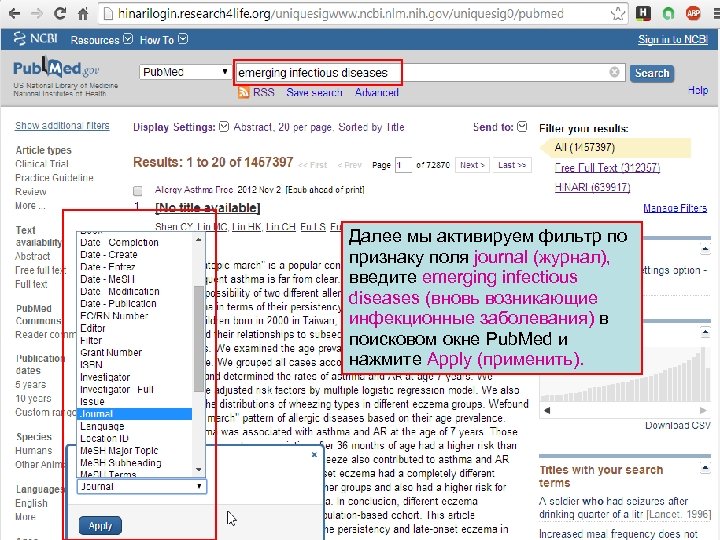The height and width of the screenshot is (540, 720).
Task: Click the field list scrollbar thumb
Action: point(199,339)
